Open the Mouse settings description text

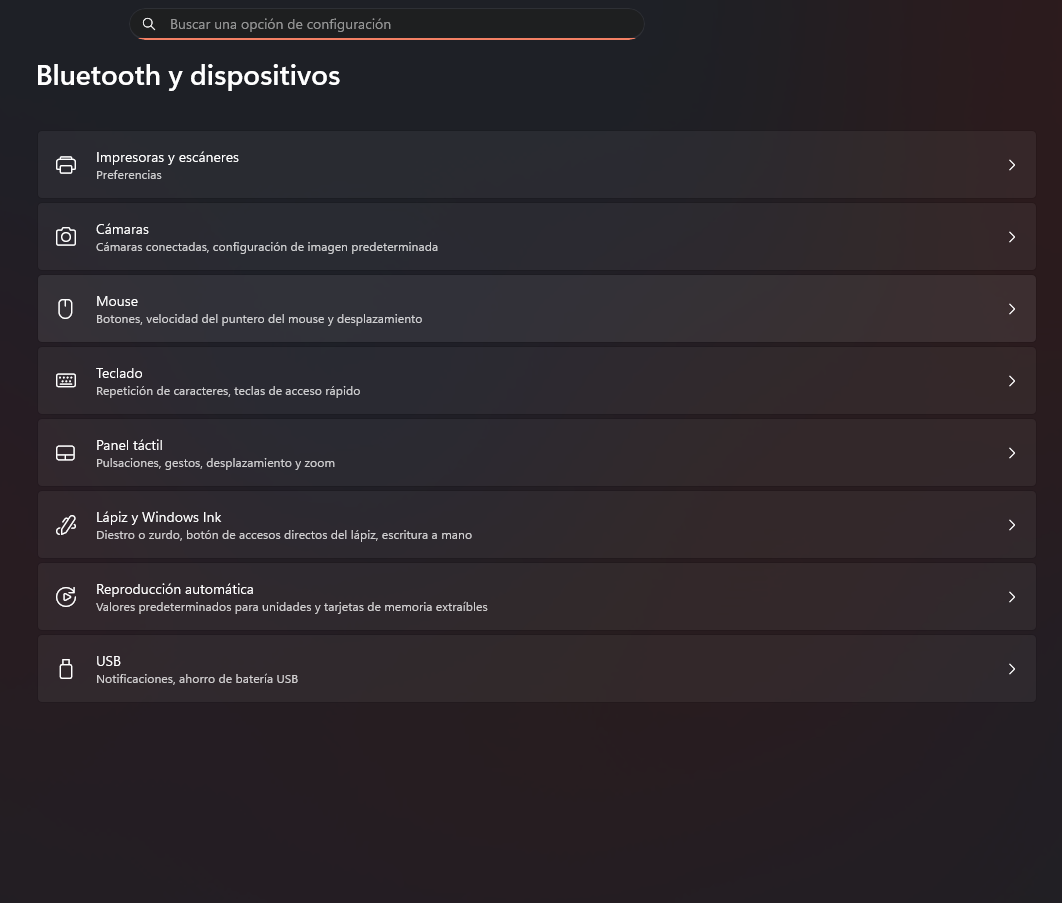(259, 319)
